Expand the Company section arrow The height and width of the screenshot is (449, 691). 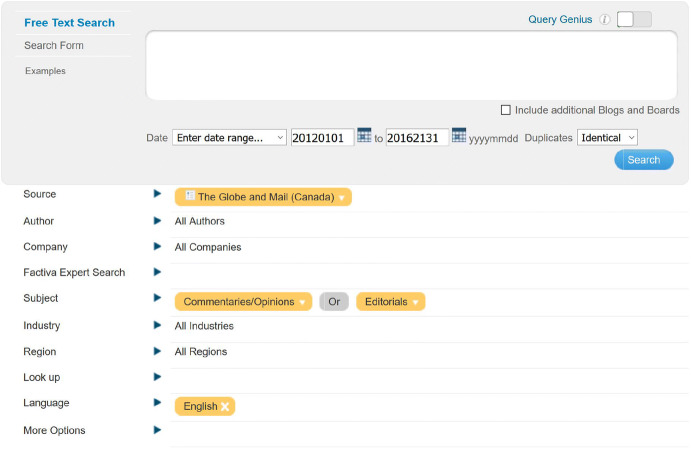click(x=157, y=247)
